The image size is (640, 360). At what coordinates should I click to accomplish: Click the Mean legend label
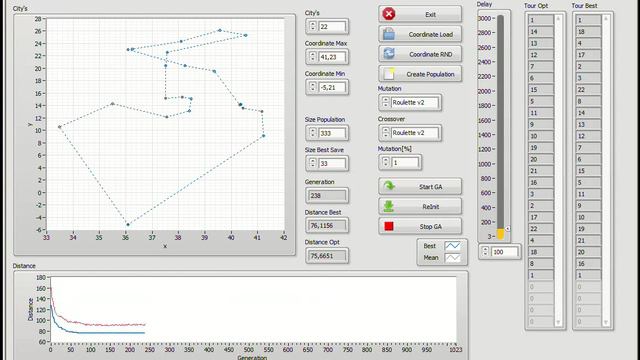tap(431, 258)
